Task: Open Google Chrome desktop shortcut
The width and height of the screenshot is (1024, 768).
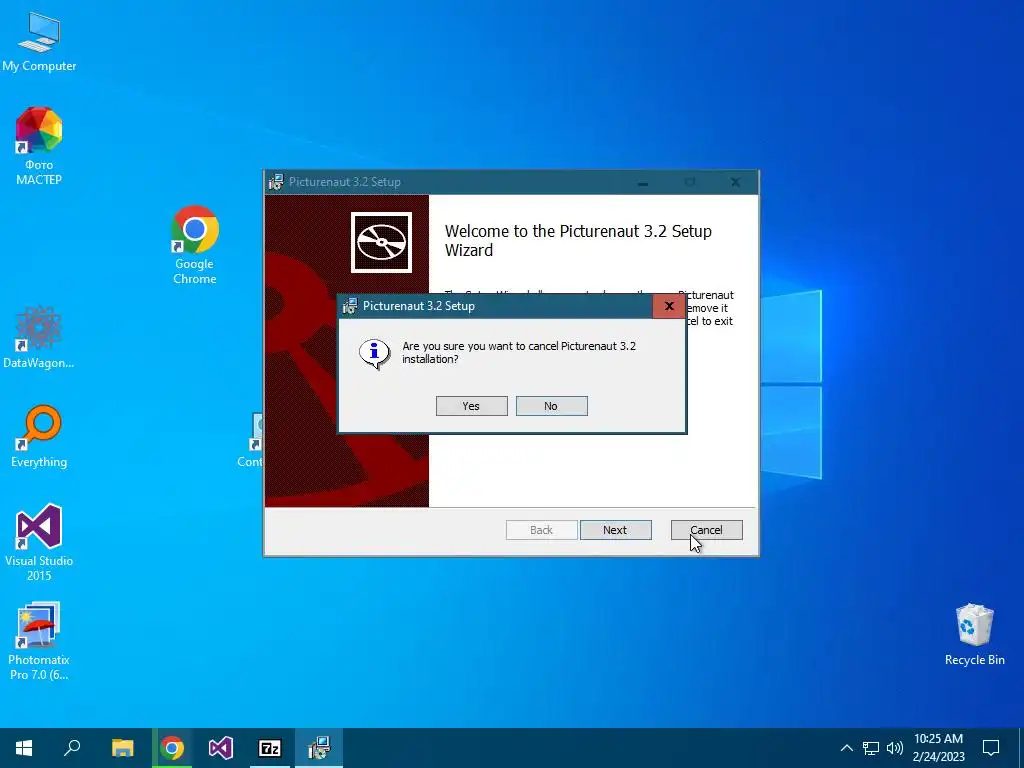Action: coord(195,245)
